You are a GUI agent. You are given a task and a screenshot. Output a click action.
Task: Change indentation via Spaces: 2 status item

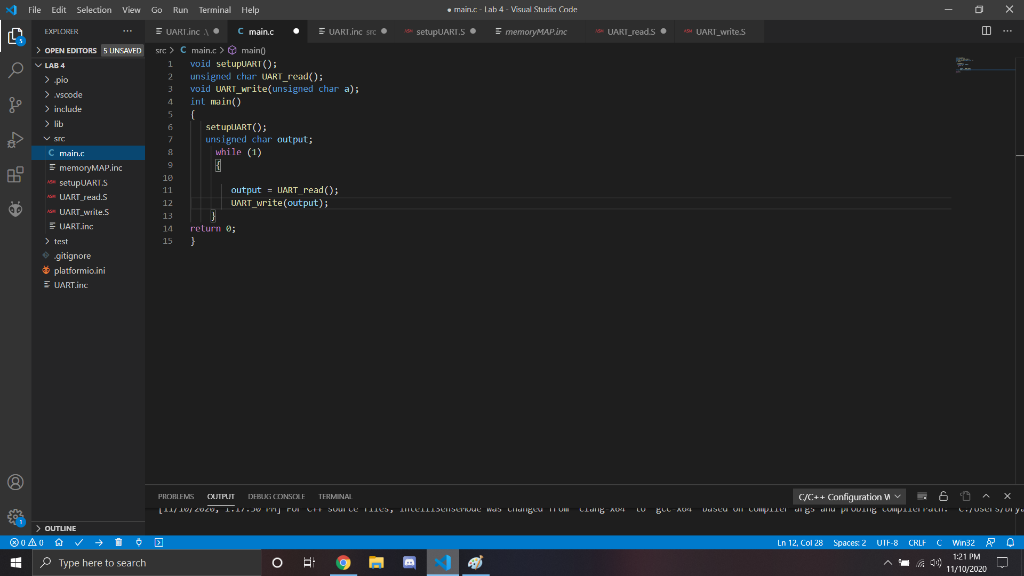click(849, 542)
